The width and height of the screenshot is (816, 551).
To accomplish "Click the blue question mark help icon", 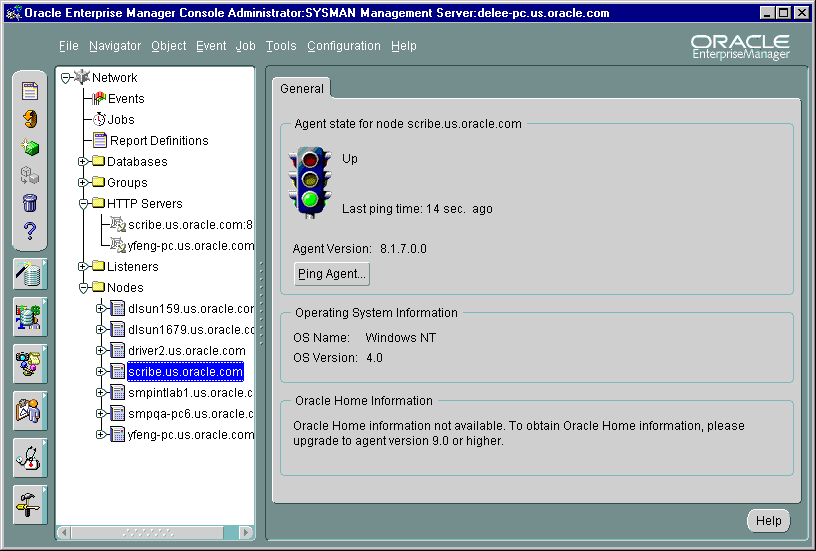I will pyautogui.click(x=30, y=230).
